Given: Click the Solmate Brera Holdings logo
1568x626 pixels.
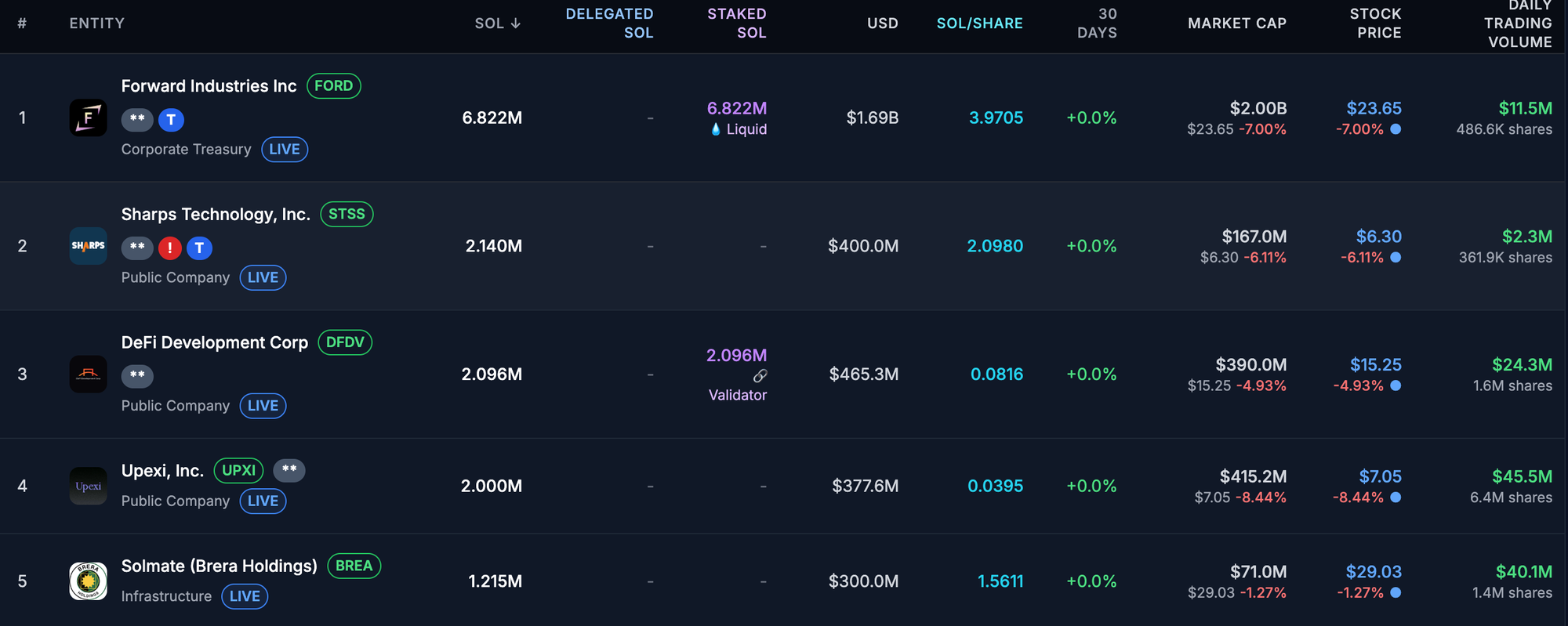Looking at the screenshot, I should (88, 581).
